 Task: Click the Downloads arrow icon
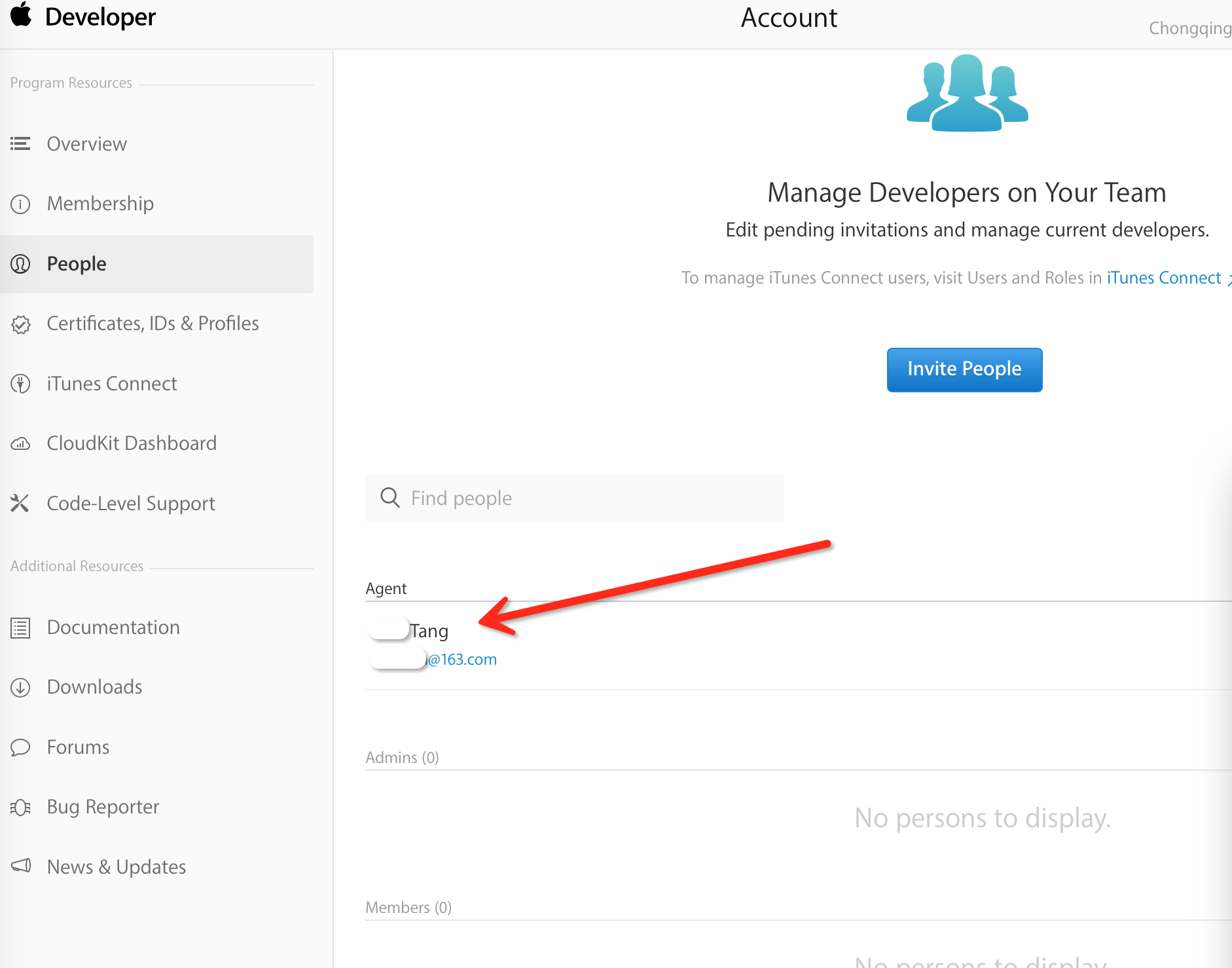coord(20,688)
